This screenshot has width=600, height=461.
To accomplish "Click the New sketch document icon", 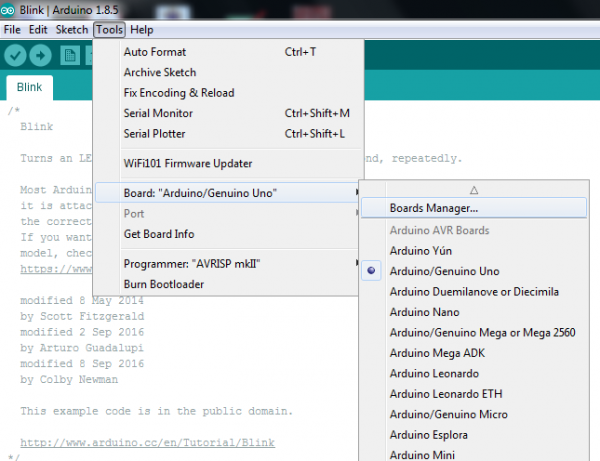I will (70, 56).
